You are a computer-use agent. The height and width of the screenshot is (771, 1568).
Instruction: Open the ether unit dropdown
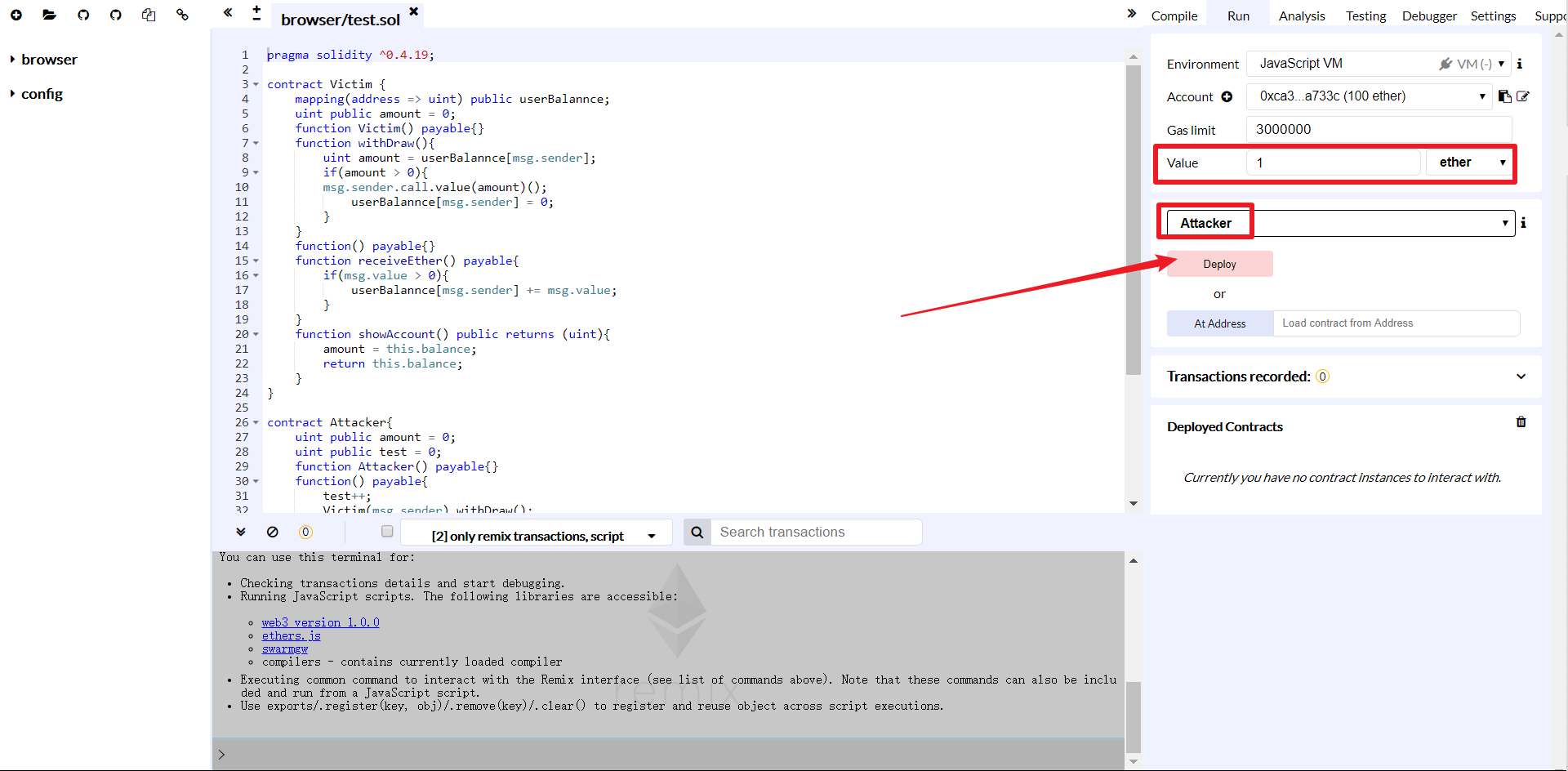coord(1469,163)
